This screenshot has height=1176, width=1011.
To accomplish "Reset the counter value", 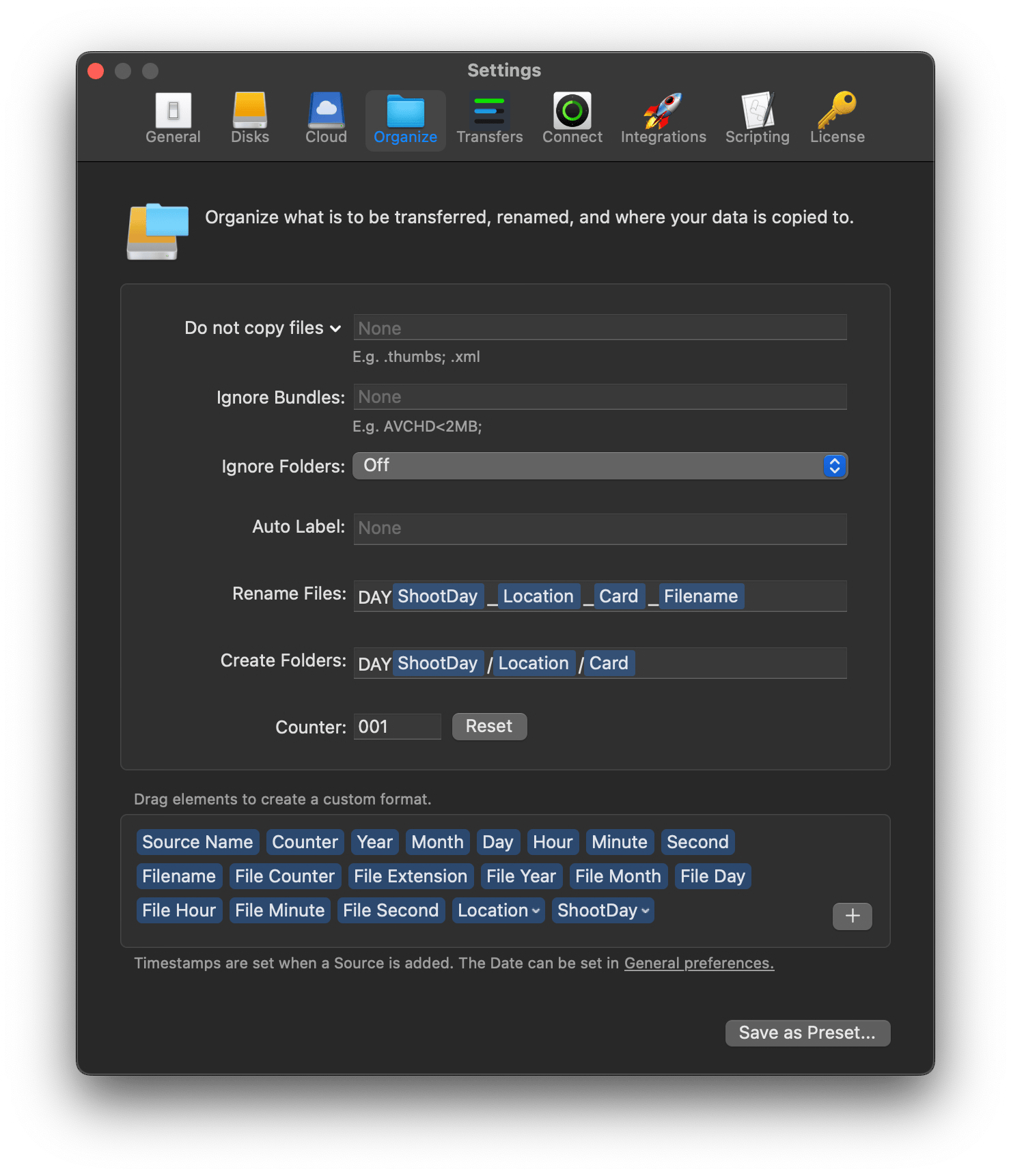I will point(489,726).
